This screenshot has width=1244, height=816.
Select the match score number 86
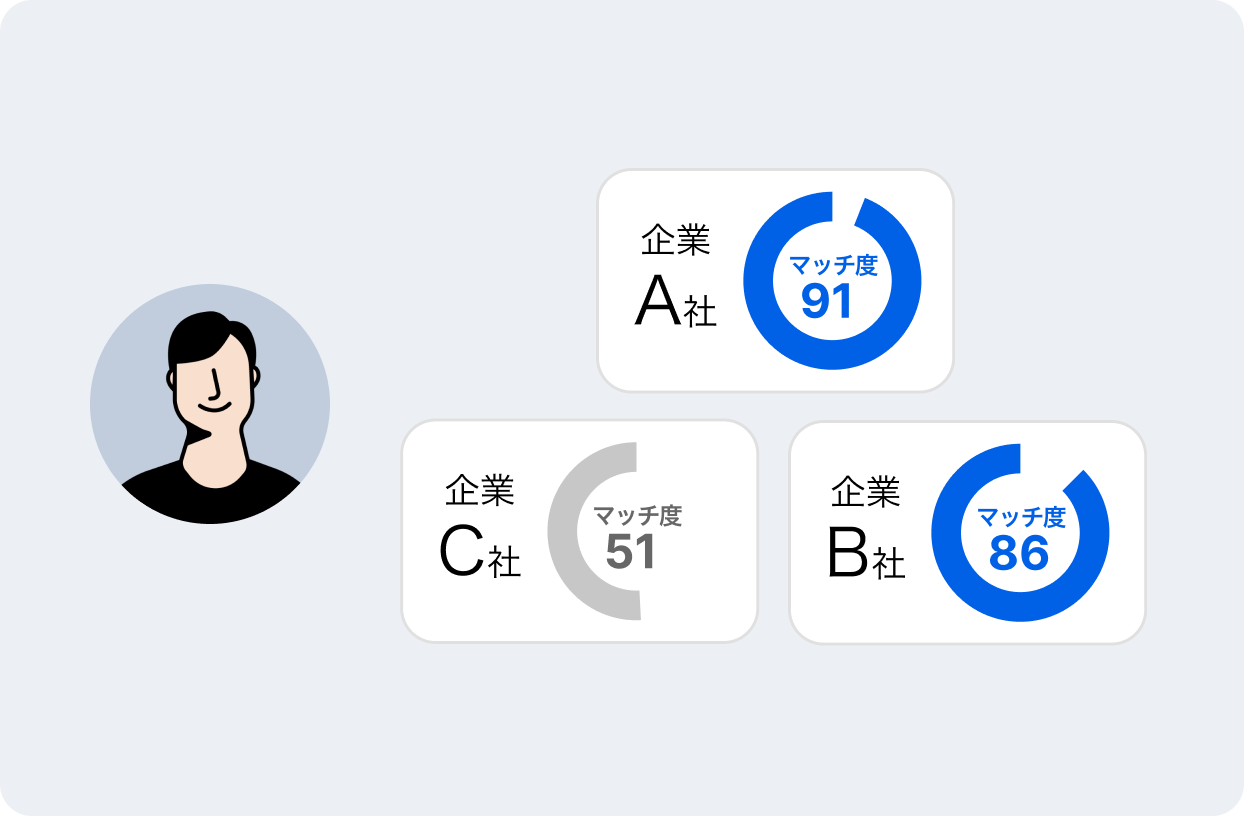point(1019,553)
